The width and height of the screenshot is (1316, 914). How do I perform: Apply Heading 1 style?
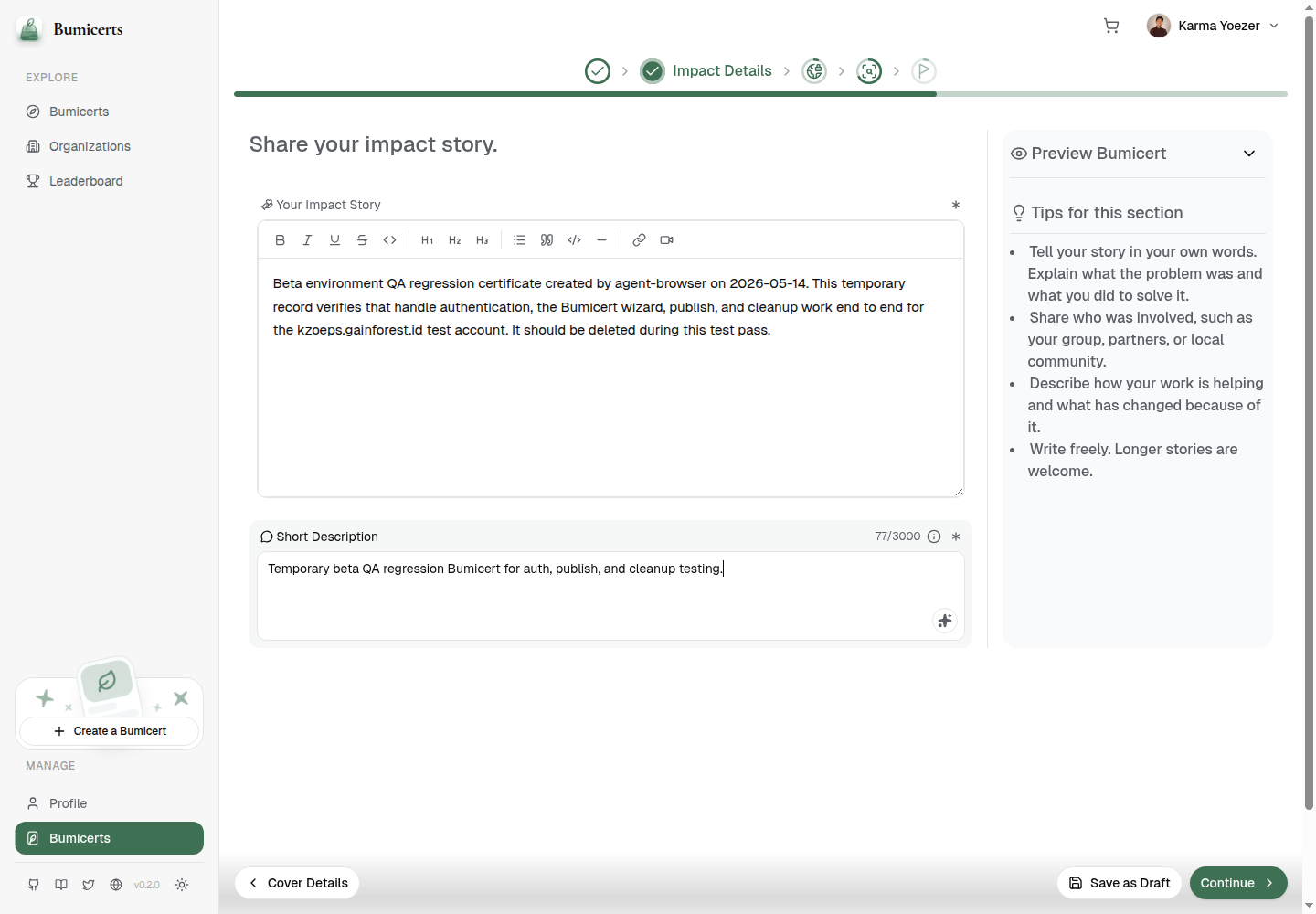(428, 240)
